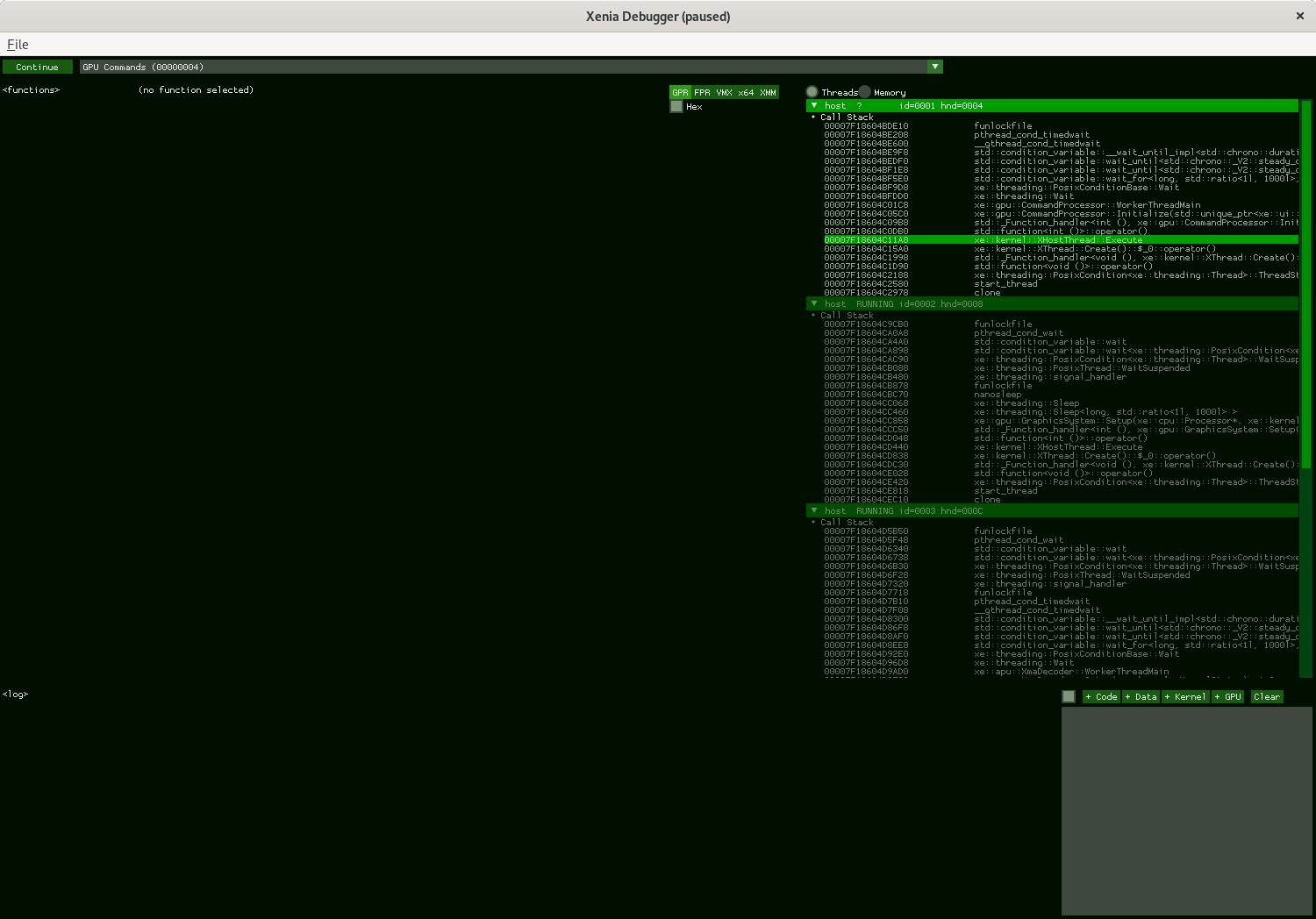Click the + Code log filter button
This screenshot has width=1316, height=919.
coord(1101,696)
